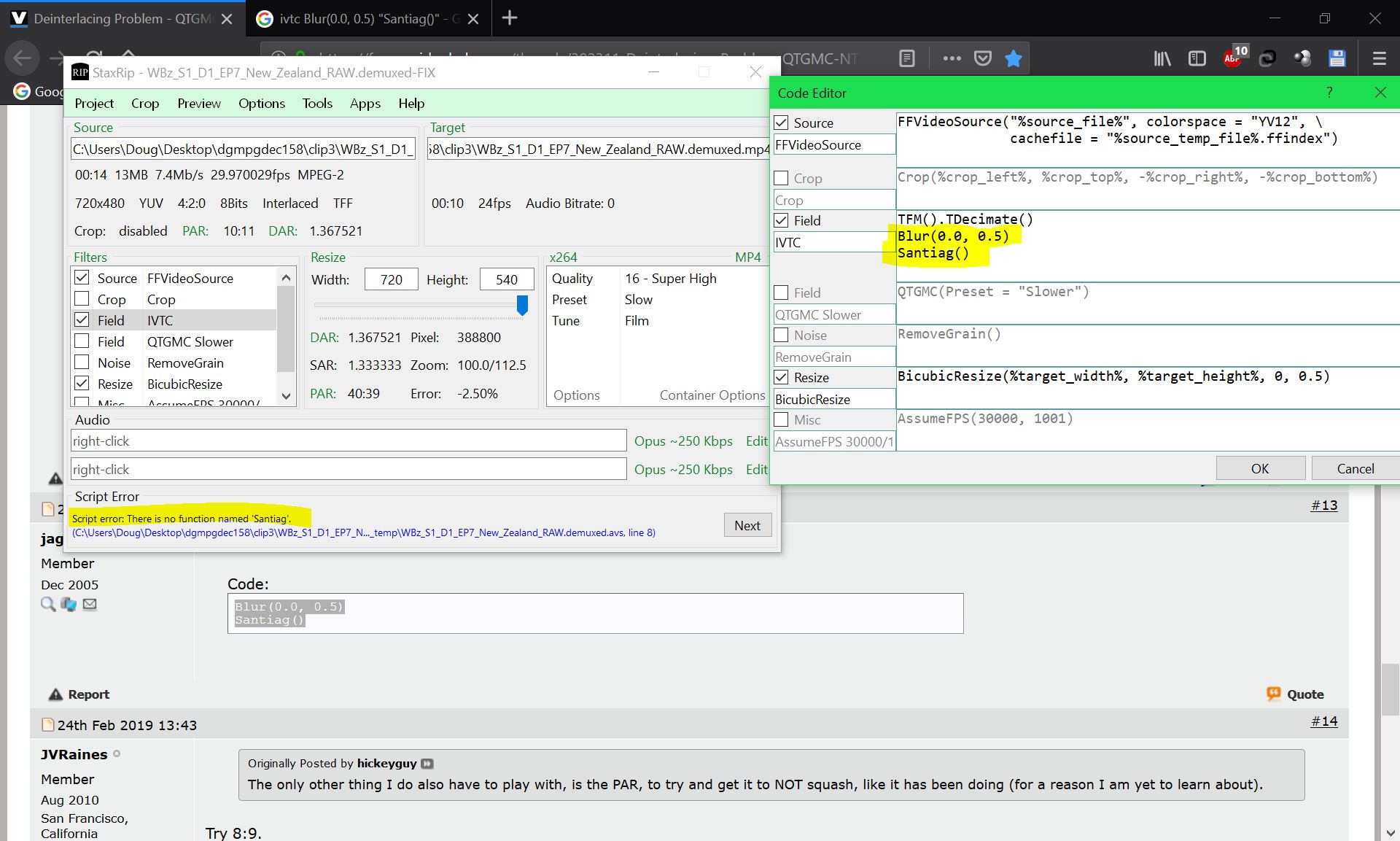Enable Noise RemoveGrain checkbox in Code Editor
Image resolution: width=1400 pixels, height=841 pixels.
(x=781, y=335)
